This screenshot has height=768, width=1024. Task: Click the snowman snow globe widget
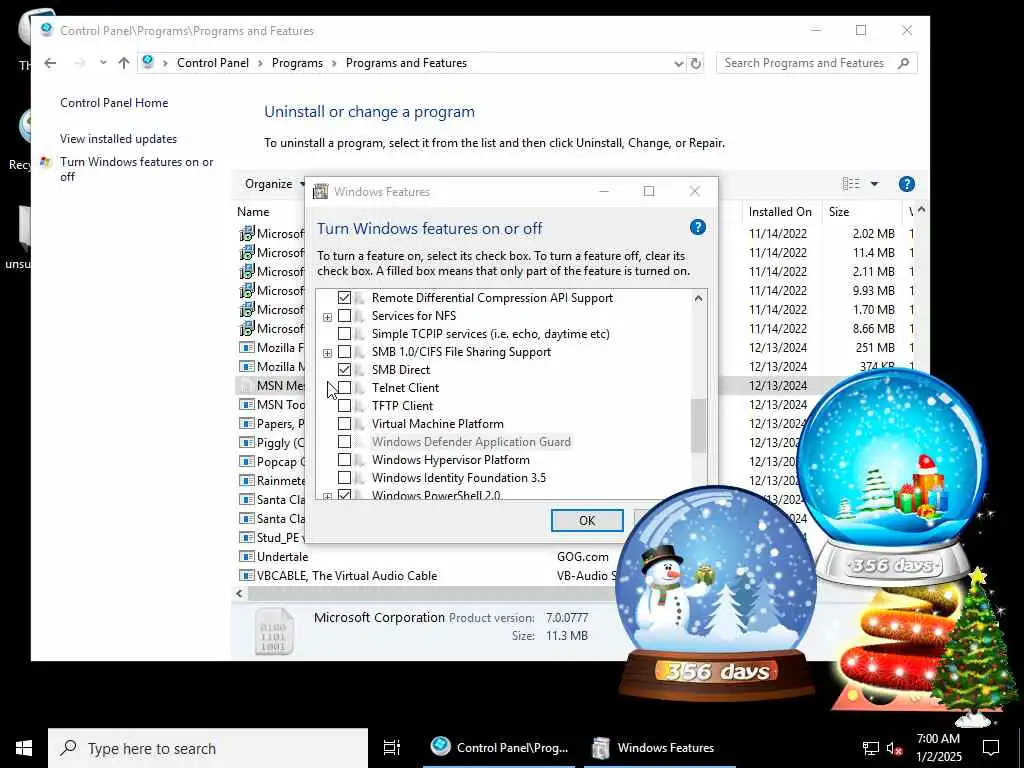point(716,591)
